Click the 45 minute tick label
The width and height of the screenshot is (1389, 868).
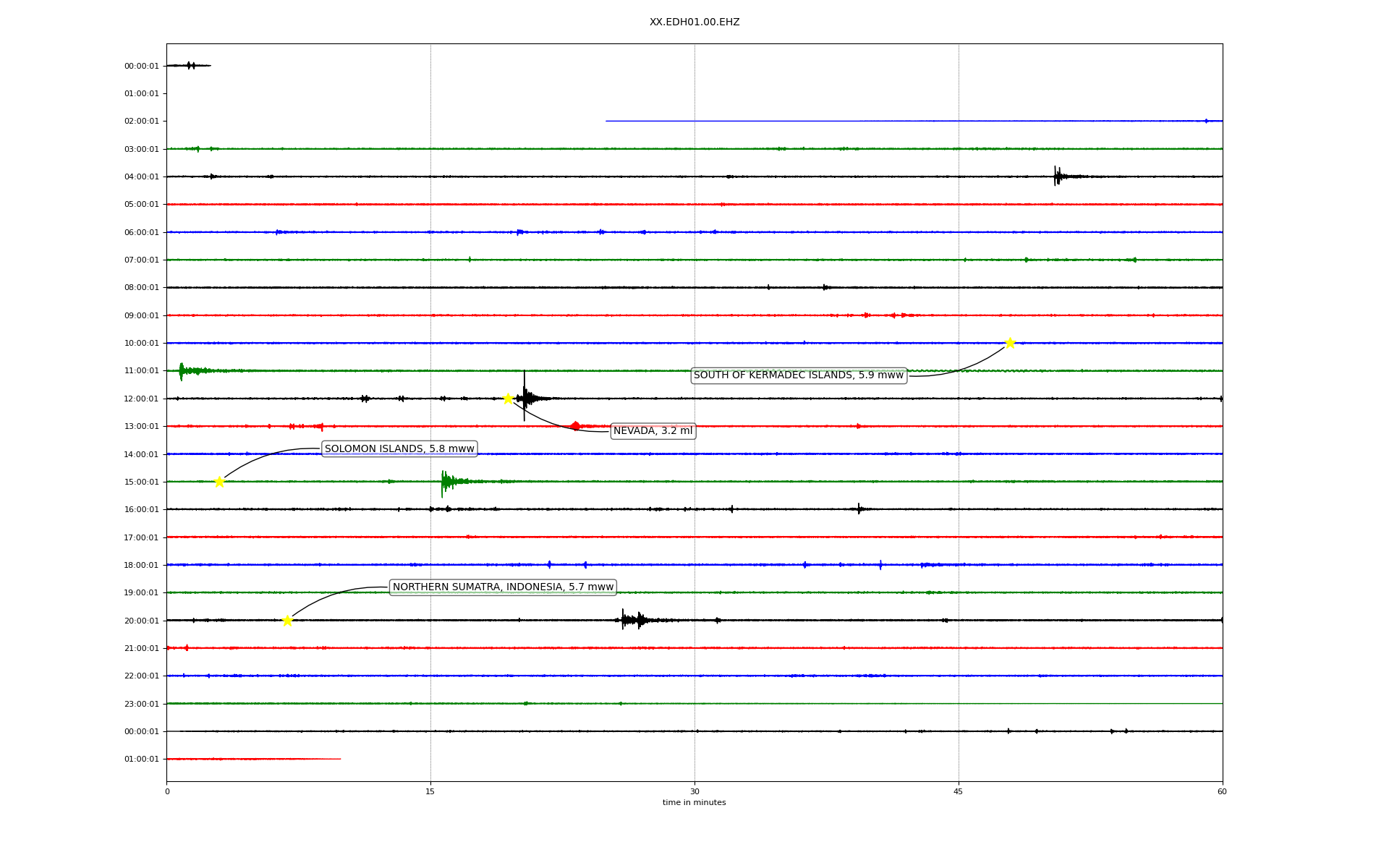coord(958,791)
